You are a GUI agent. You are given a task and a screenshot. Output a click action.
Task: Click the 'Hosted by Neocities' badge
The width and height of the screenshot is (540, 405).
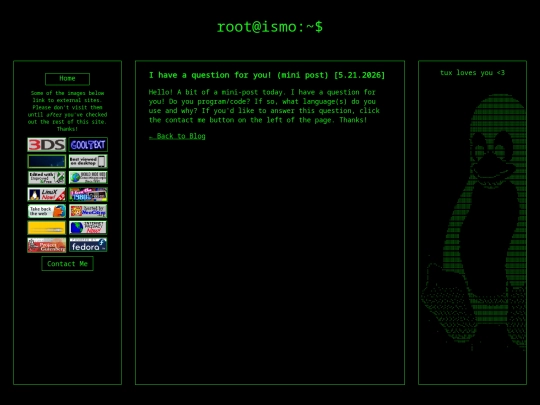coord(88,211)
